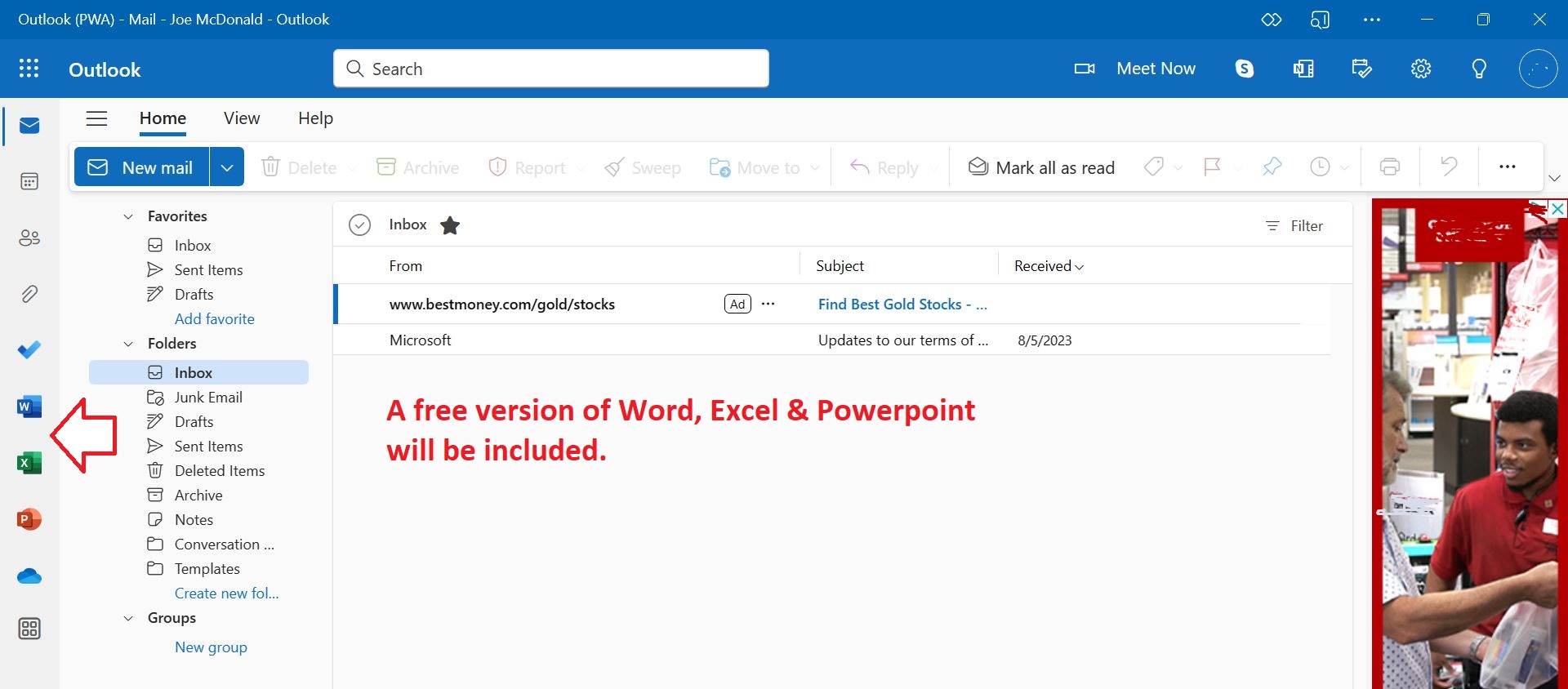Viewport: 1568px width, 689px height.
Task: Switch to the View tab
Action: pos(242,118)
